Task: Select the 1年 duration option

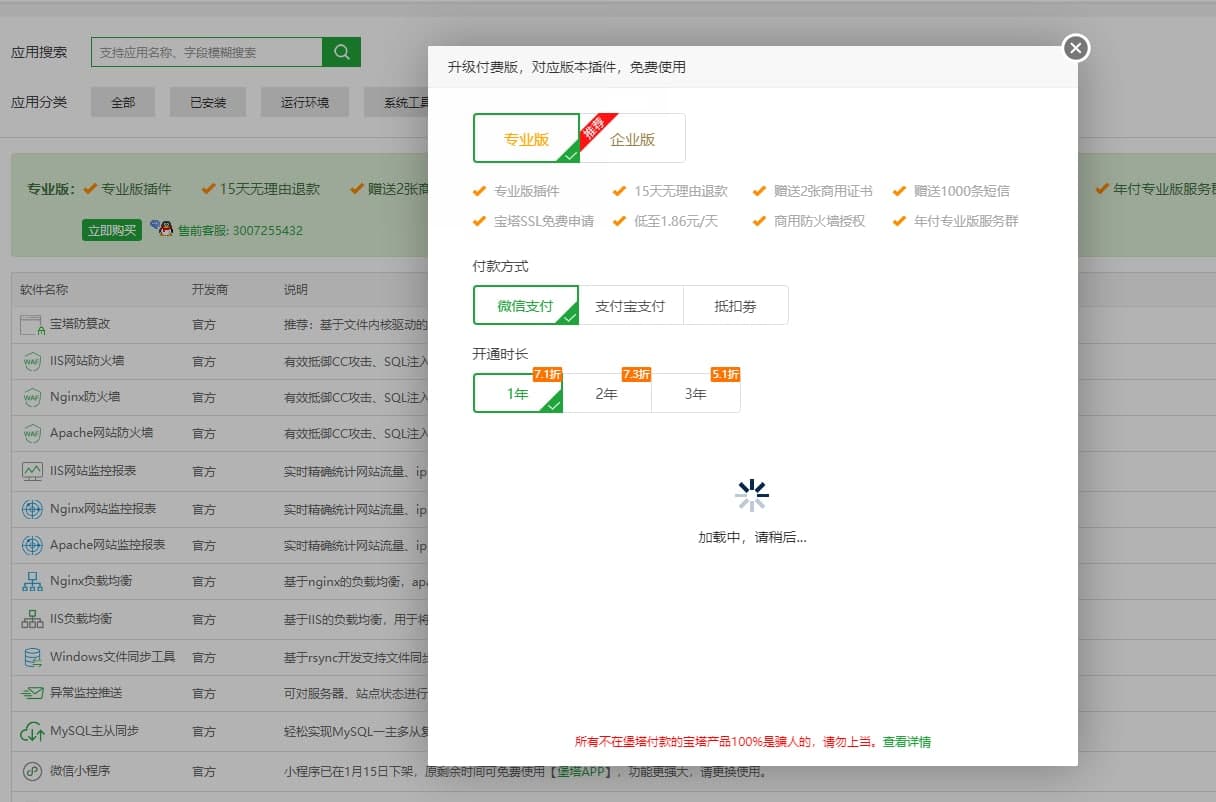Action: [x=518, y=393]
